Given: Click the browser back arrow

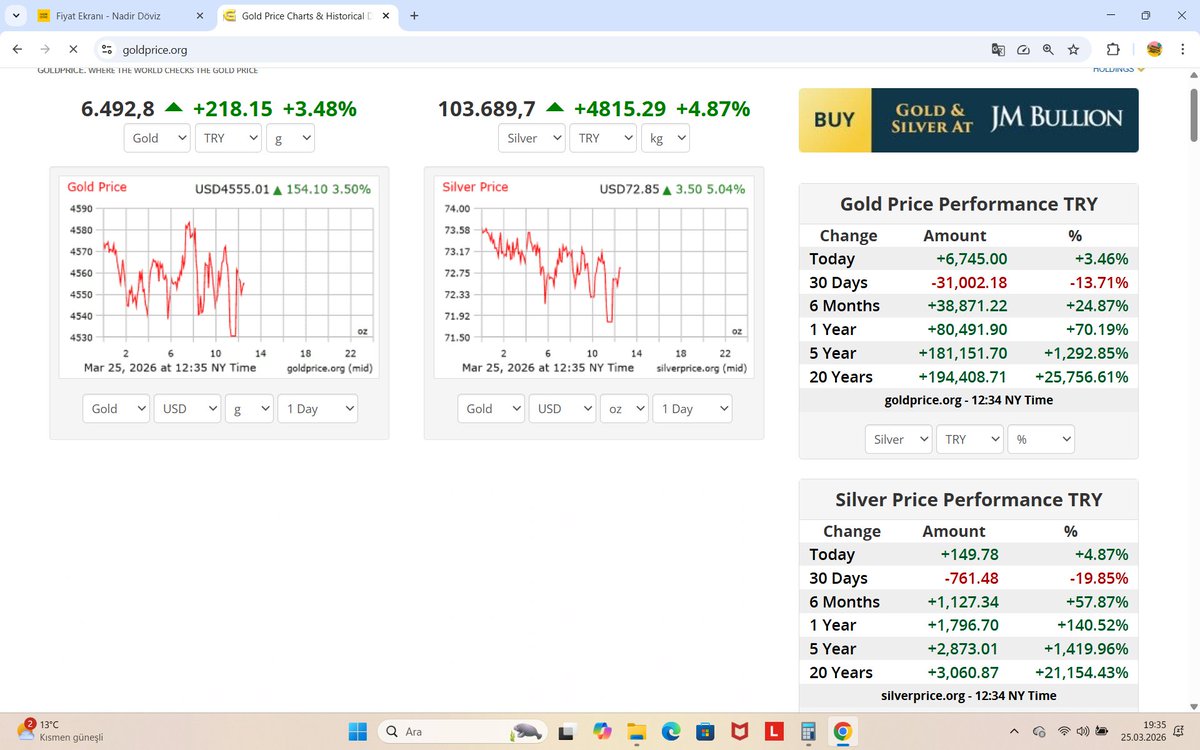Looking at the screenshot, I should pos(19,49).
